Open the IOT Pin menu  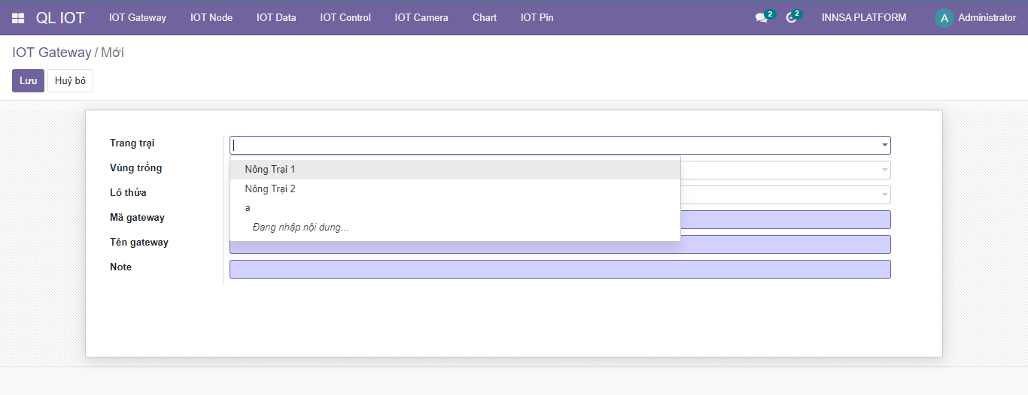(x=537, y=18)
